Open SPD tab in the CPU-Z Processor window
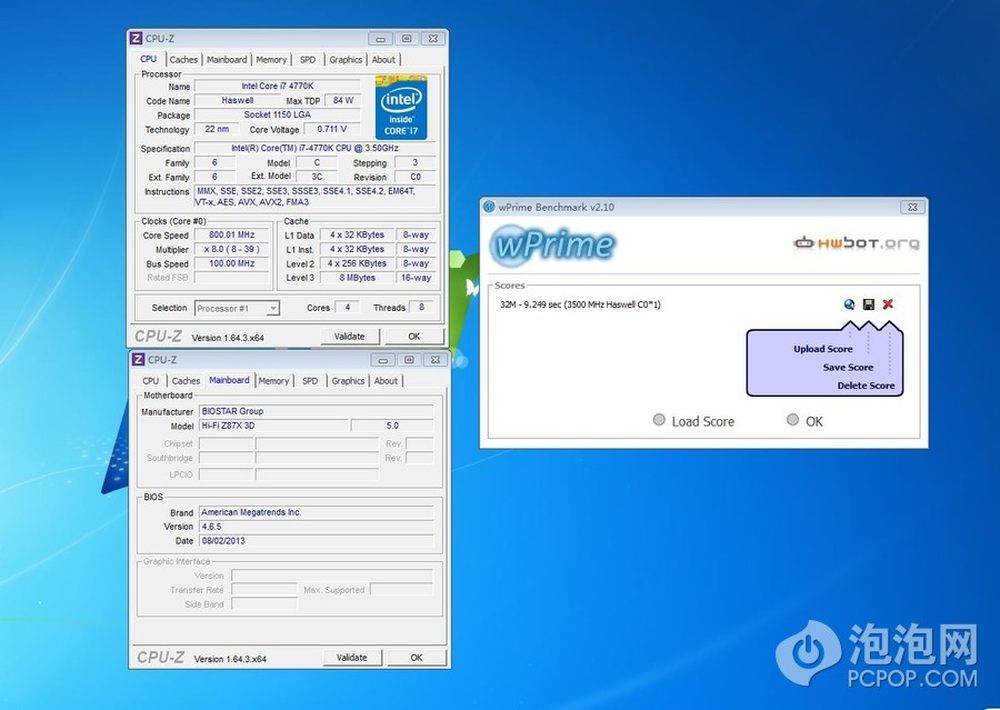 [x=307, y=59]
